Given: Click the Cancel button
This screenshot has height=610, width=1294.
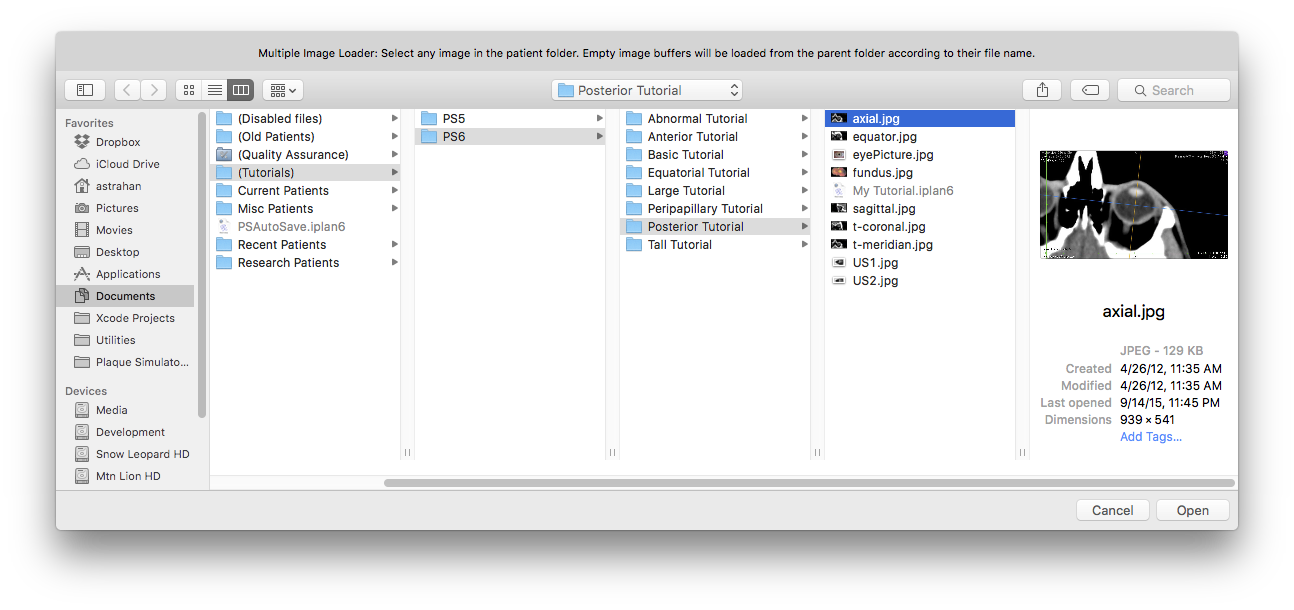Looking at the screenshot, I should click(1113, 510).
